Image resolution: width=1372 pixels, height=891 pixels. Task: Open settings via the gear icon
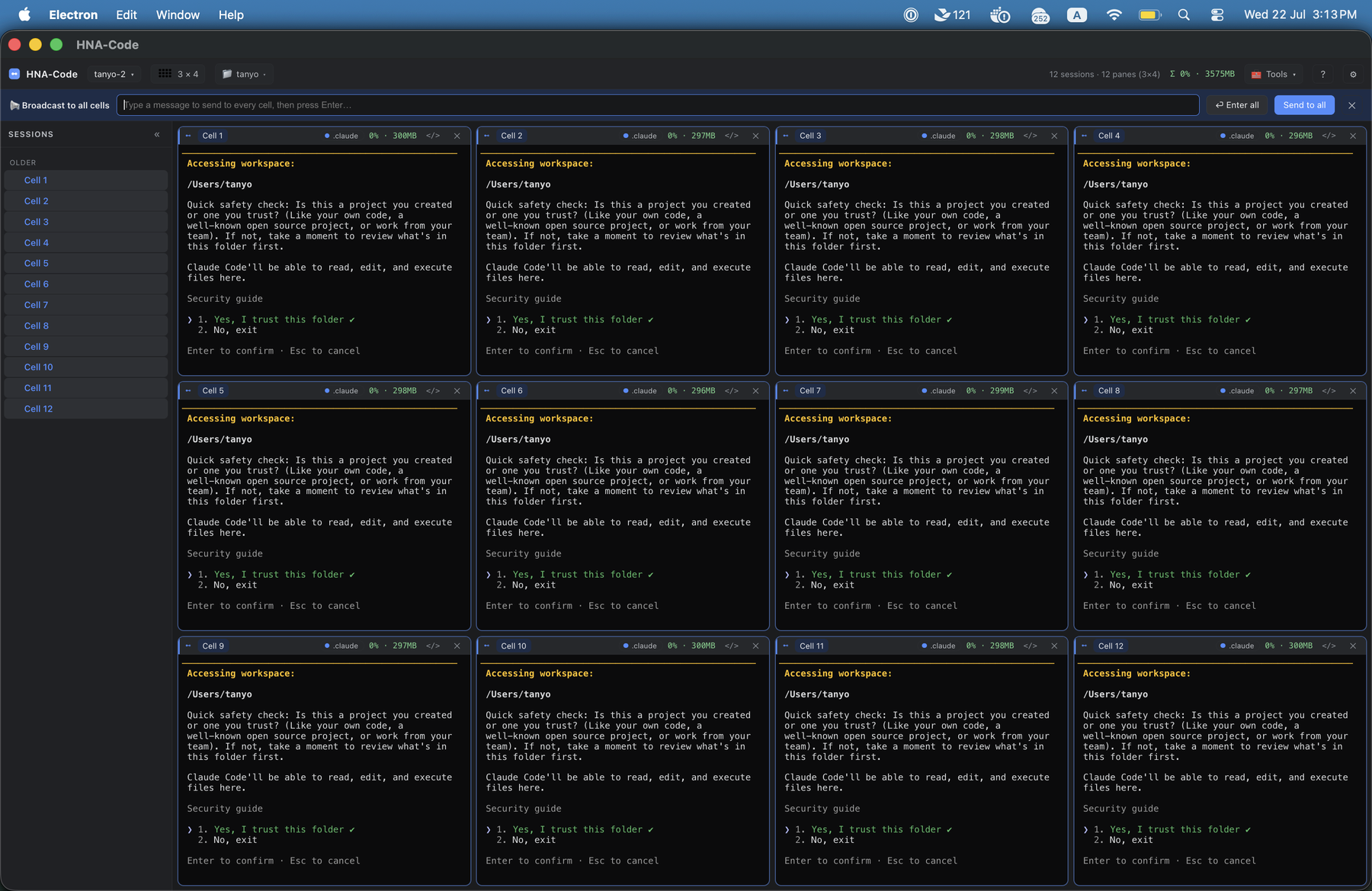click(x=1354, y=74)
